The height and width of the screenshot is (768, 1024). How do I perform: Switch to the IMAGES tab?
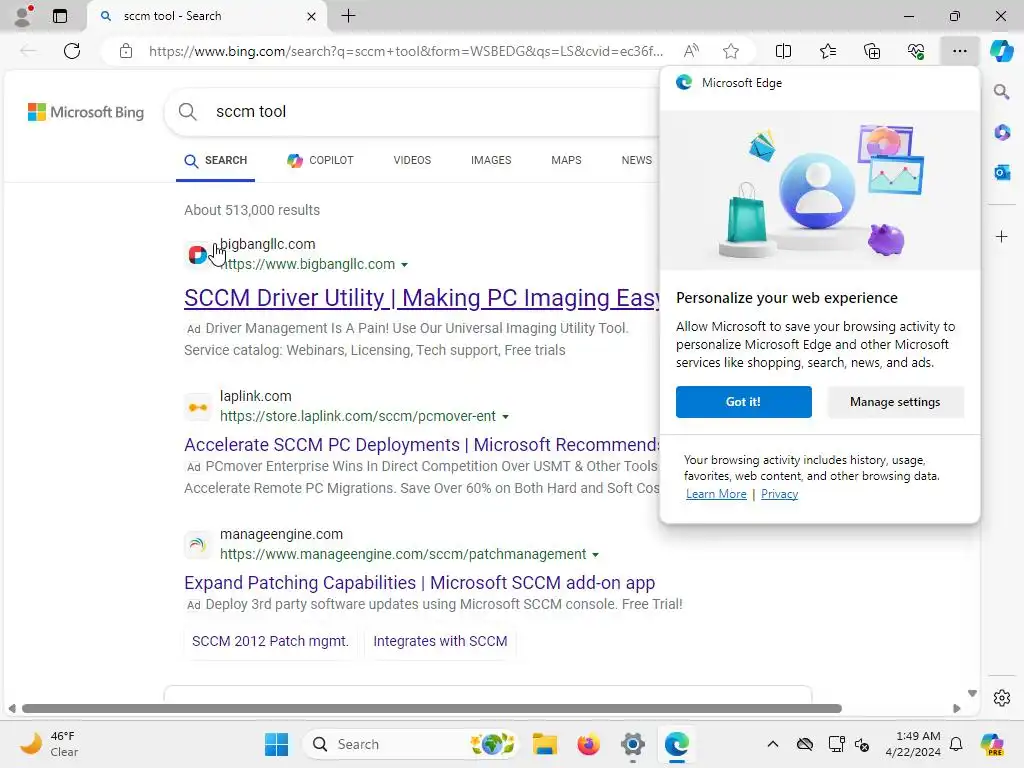pyautogui.click(x=491, y=160)
